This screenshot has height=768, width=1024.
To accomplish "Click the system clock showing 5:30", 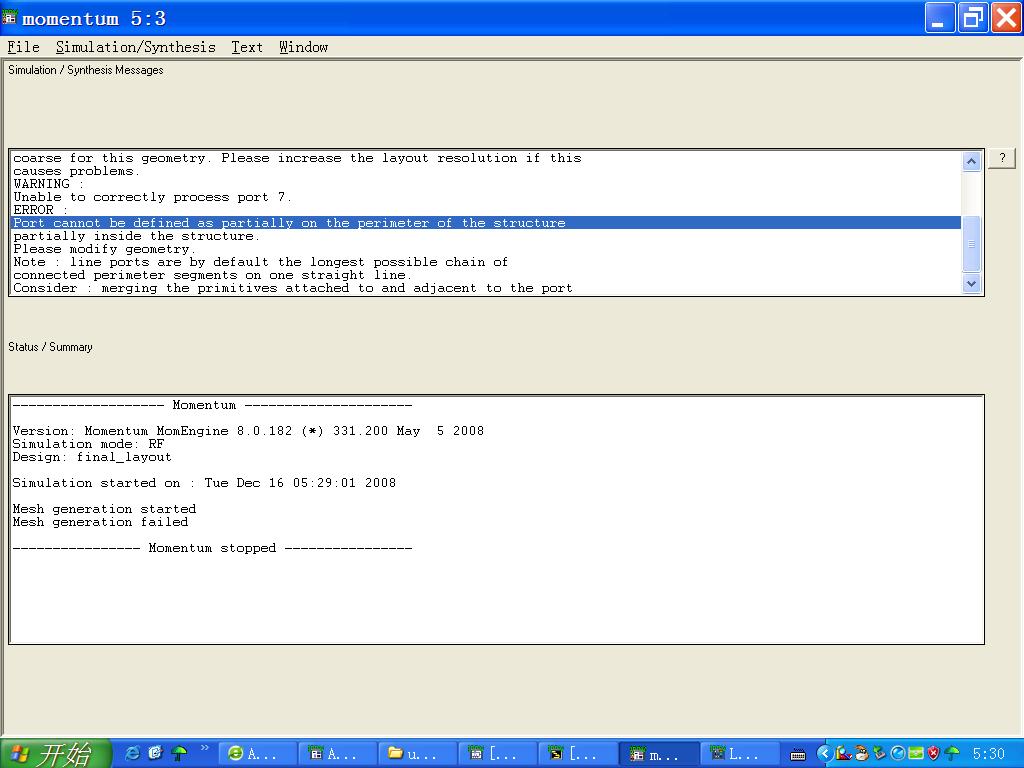I will [988, 754].
